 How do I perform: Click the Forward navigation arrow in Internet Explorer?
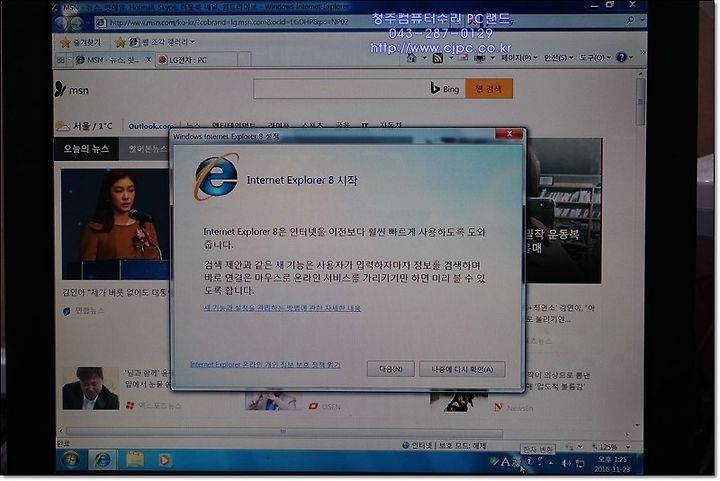pyautogui.click(x=76, y=22)
